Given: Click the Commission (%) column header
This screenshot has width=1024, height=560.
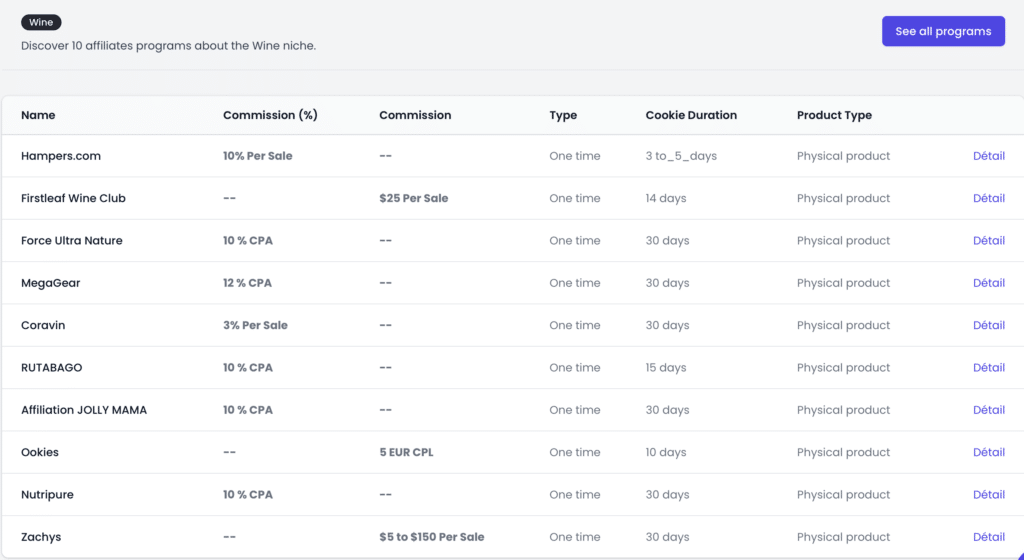Looking at the screenshot, I should [x=270, y=115].
